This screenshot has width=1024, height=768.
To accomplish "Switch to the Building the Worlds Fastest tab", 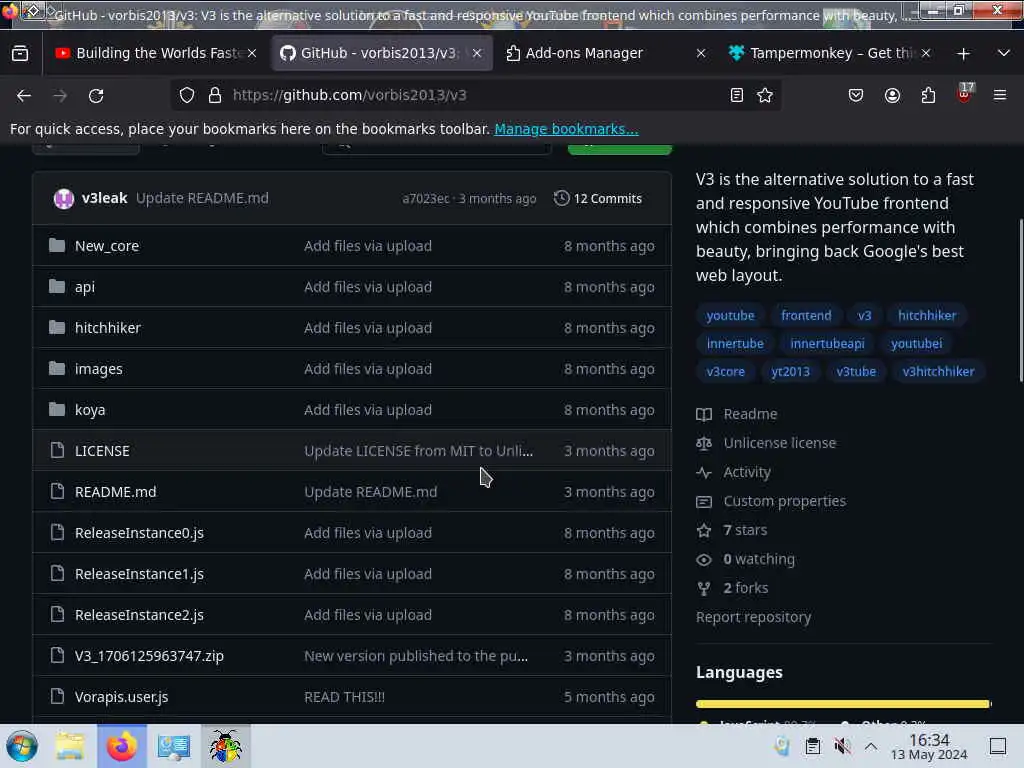I will (157, 53).
